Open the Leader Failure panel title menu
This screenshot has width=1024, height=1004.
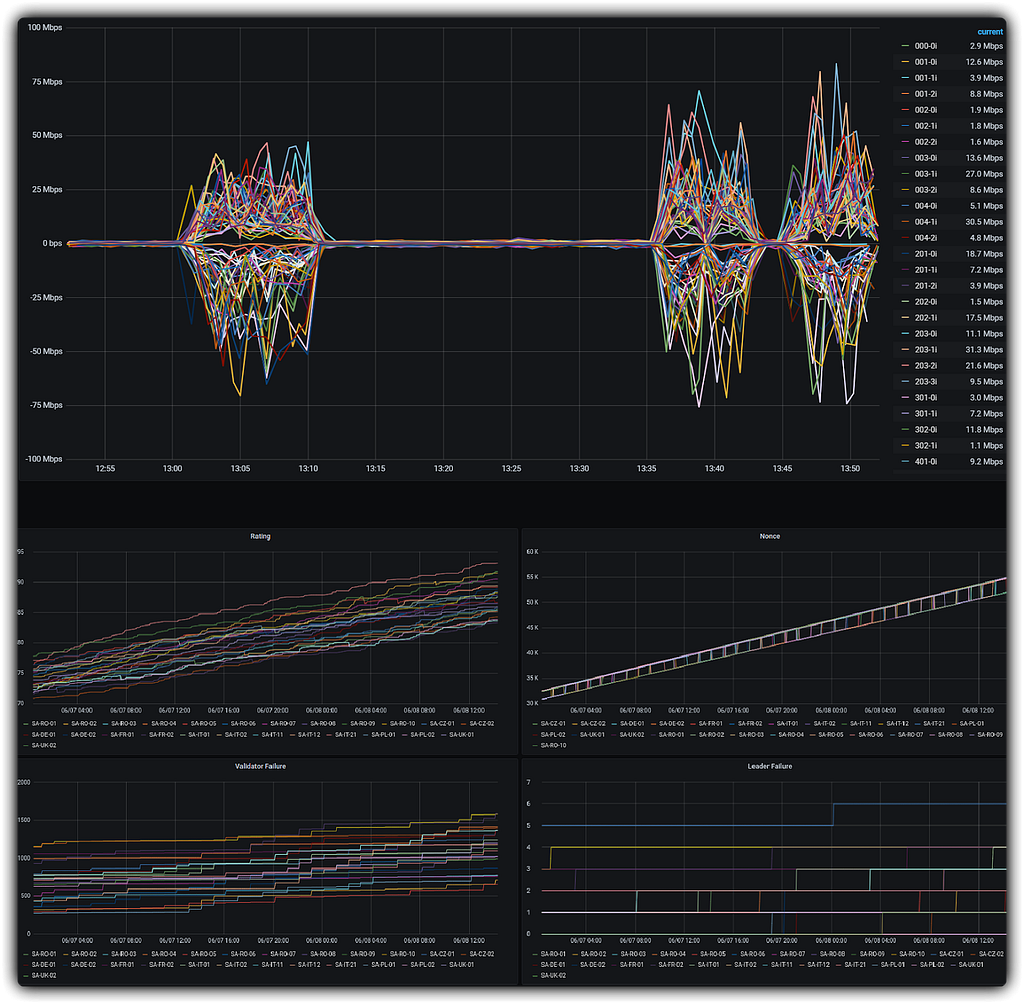[769, 766]
